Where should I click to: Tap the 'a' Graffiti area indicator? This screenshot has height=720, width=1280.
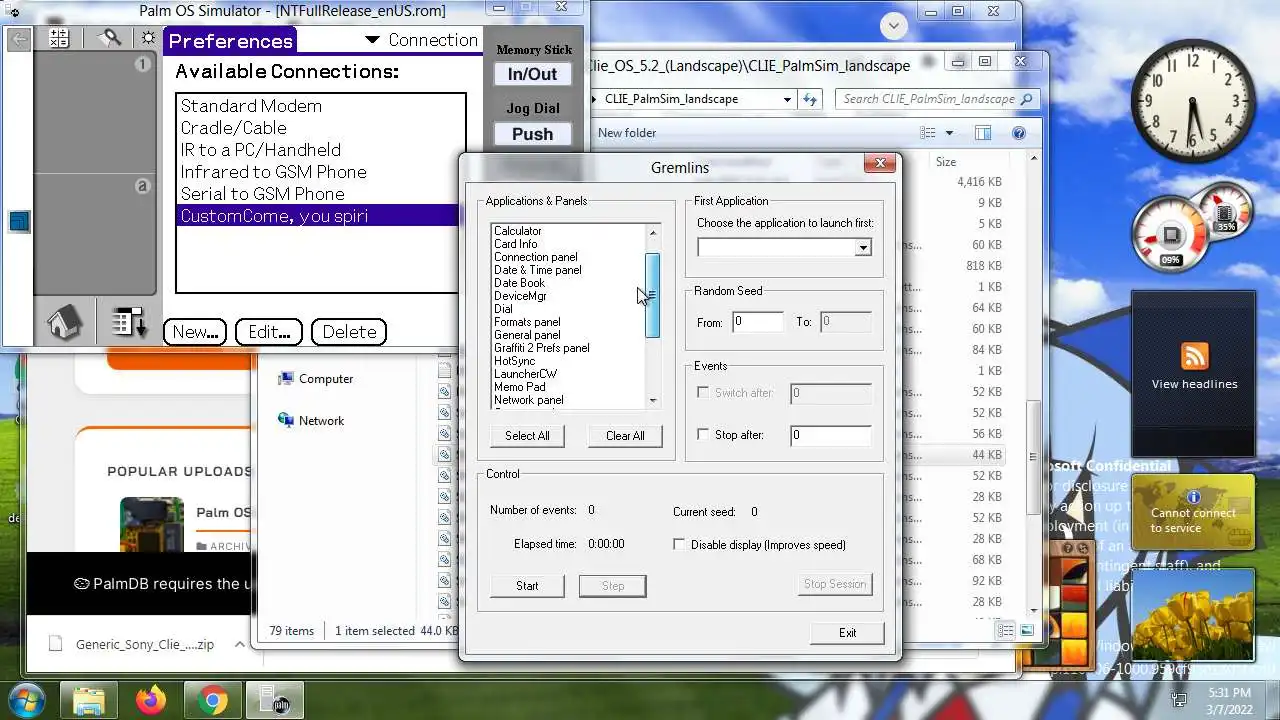click(x=142, y=186)
